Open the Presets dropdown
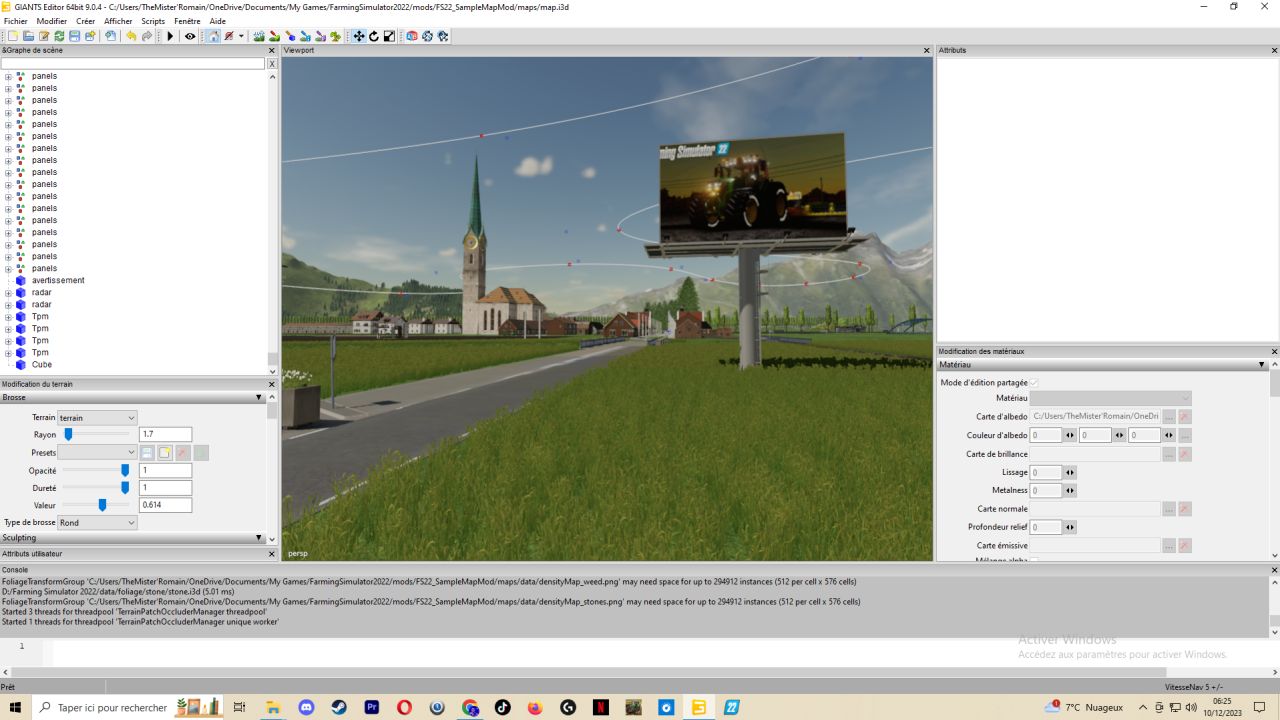The width and height of the screenshot is (1280, 720). pyautogui.click(x=97, y=453)
